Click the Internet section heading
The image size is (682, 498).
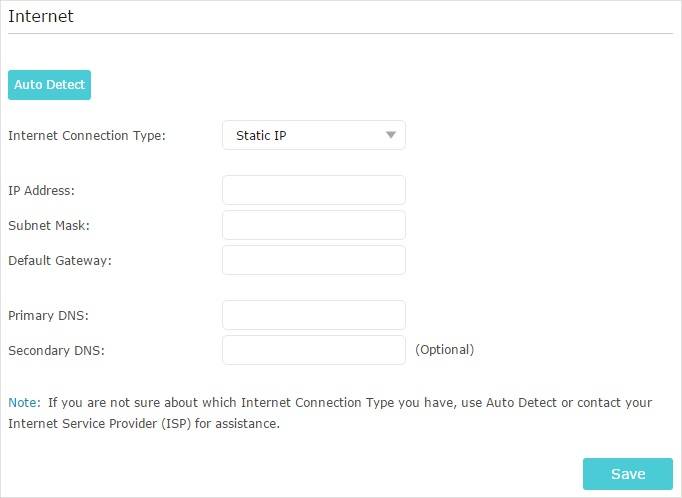click(x=41, y=16)
